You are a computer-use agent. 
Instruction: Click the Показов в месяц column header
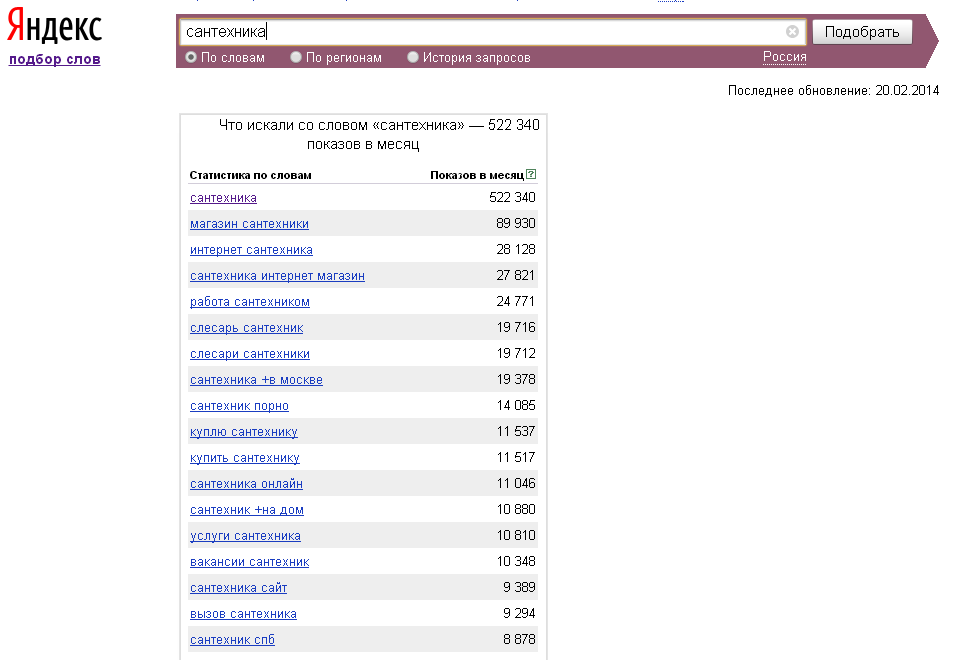tap(477, 175)
